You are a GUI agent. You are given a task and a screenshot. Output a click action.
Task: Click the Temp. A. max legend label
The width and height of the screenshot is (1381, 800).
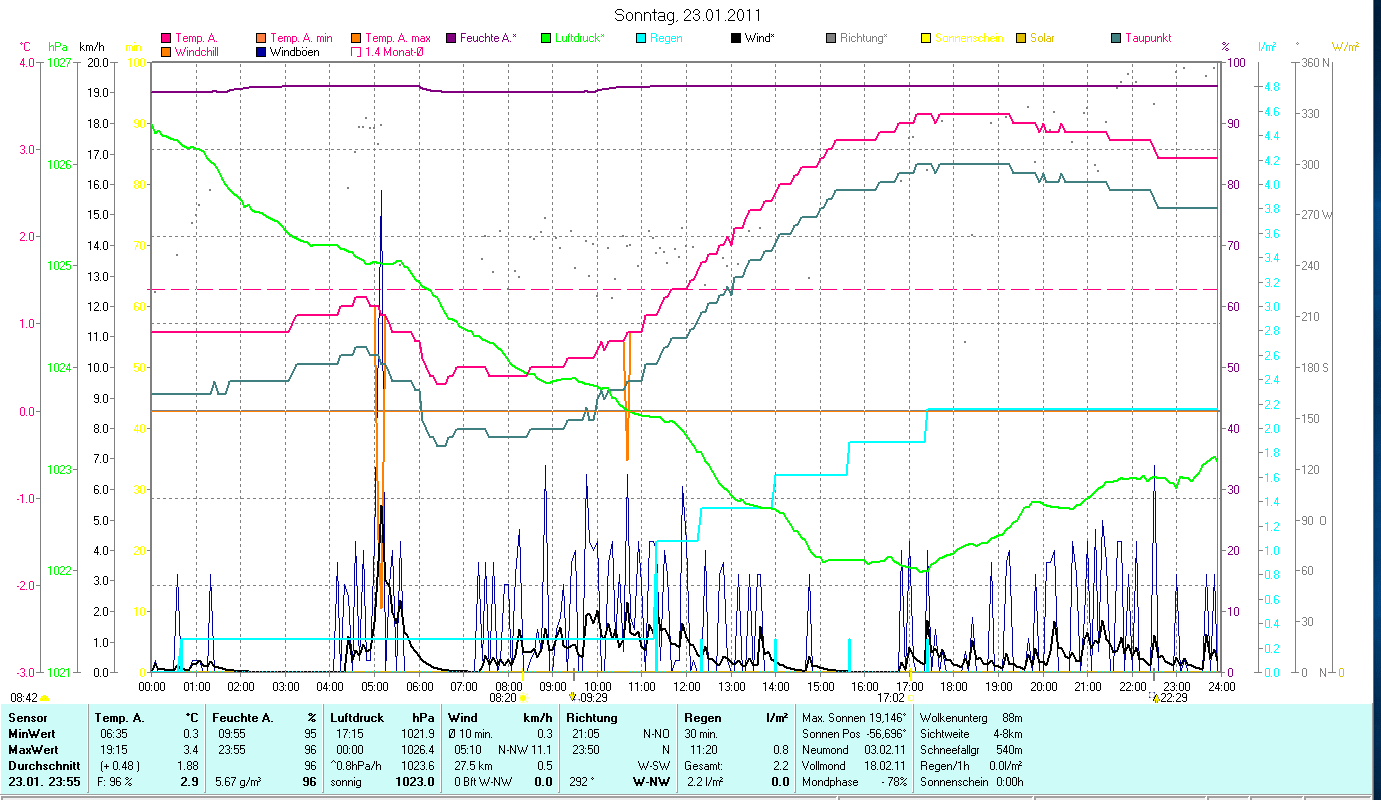click(x=397, y=39)
